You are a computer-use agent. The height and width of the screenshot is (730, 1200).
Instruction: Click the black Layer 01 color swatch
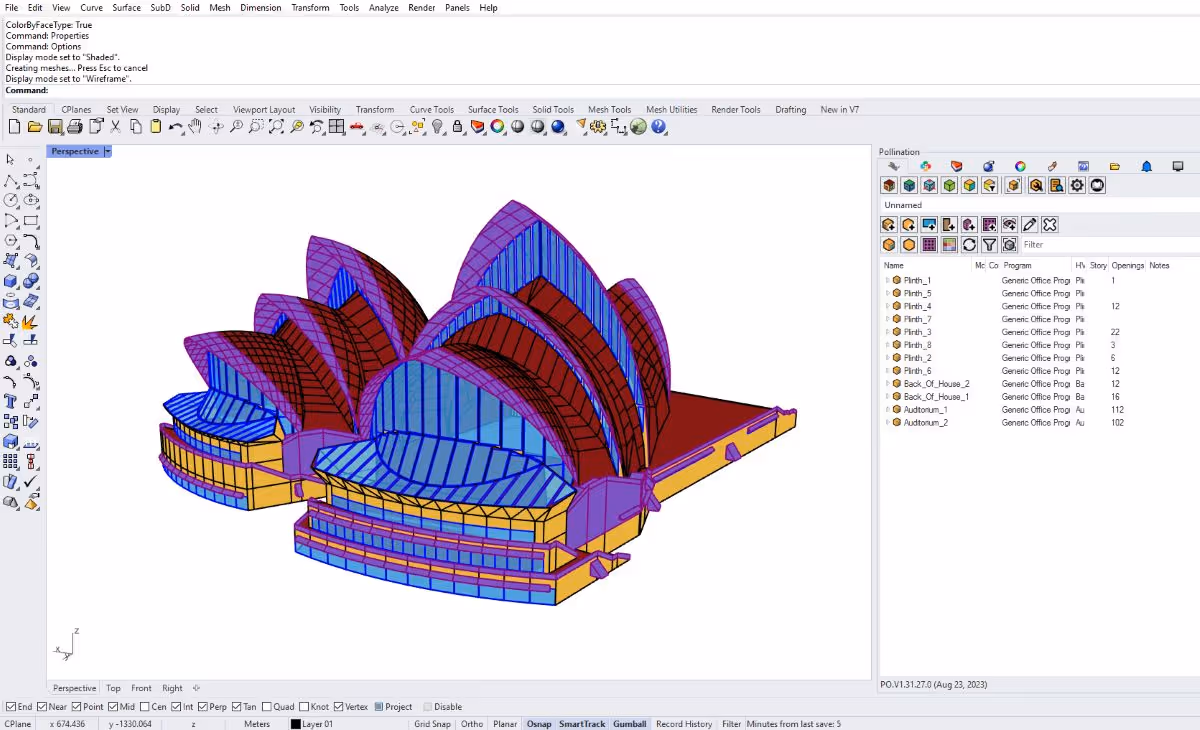295,724
